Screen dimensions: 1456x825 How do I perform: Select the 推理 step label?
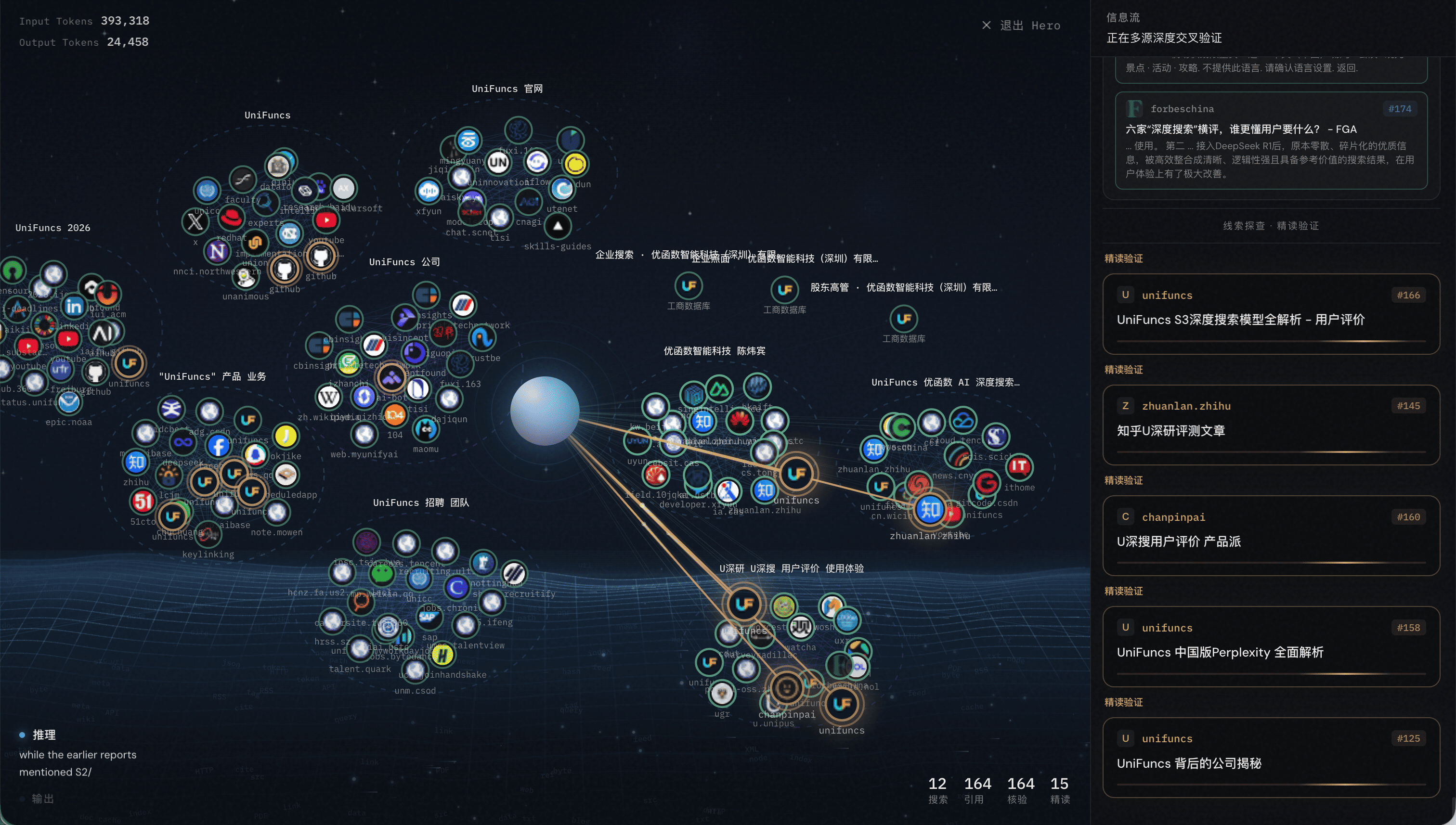[x=44, y=735]
